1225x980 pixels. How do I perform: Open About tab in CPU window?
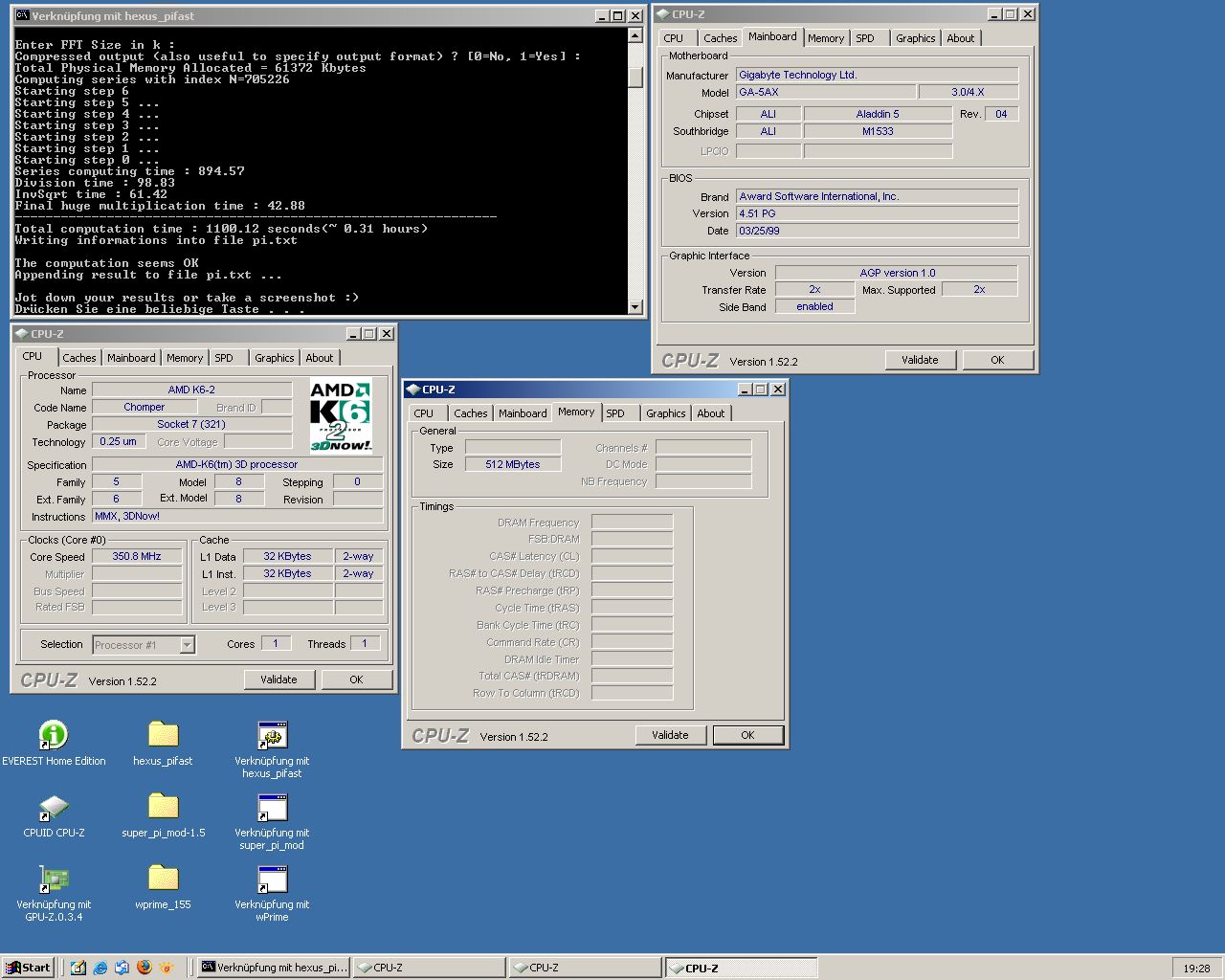coord(320,358)
